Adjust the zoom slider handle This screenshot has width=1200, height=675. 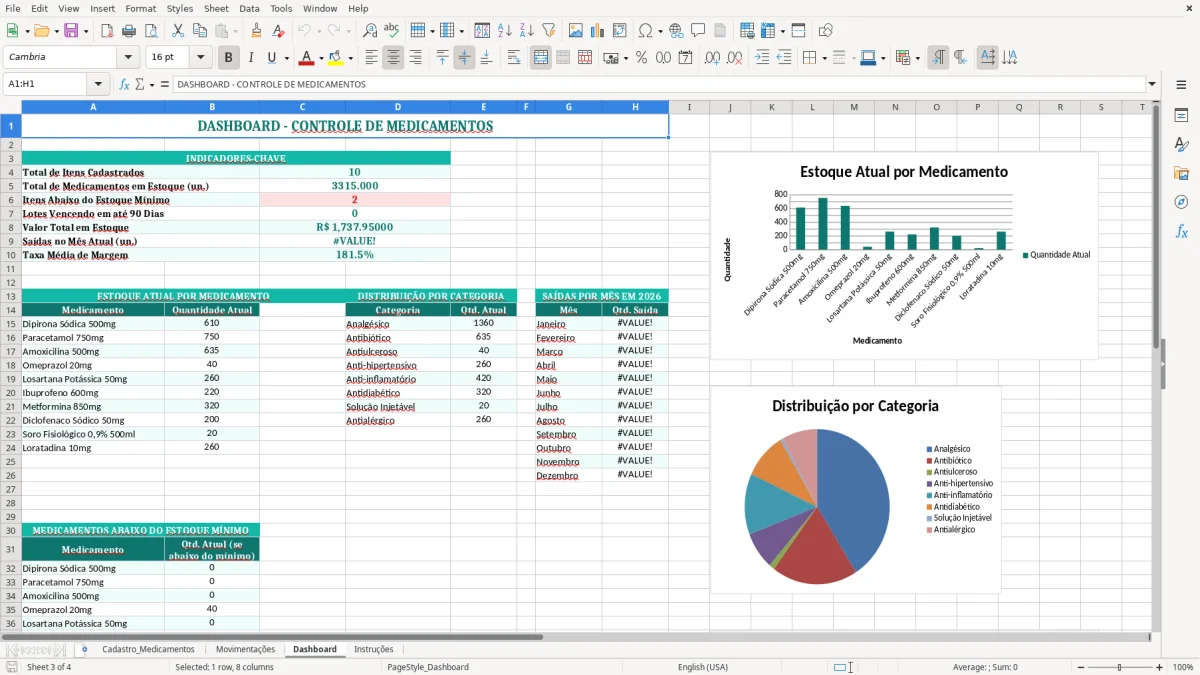(x=1119, y=667)
